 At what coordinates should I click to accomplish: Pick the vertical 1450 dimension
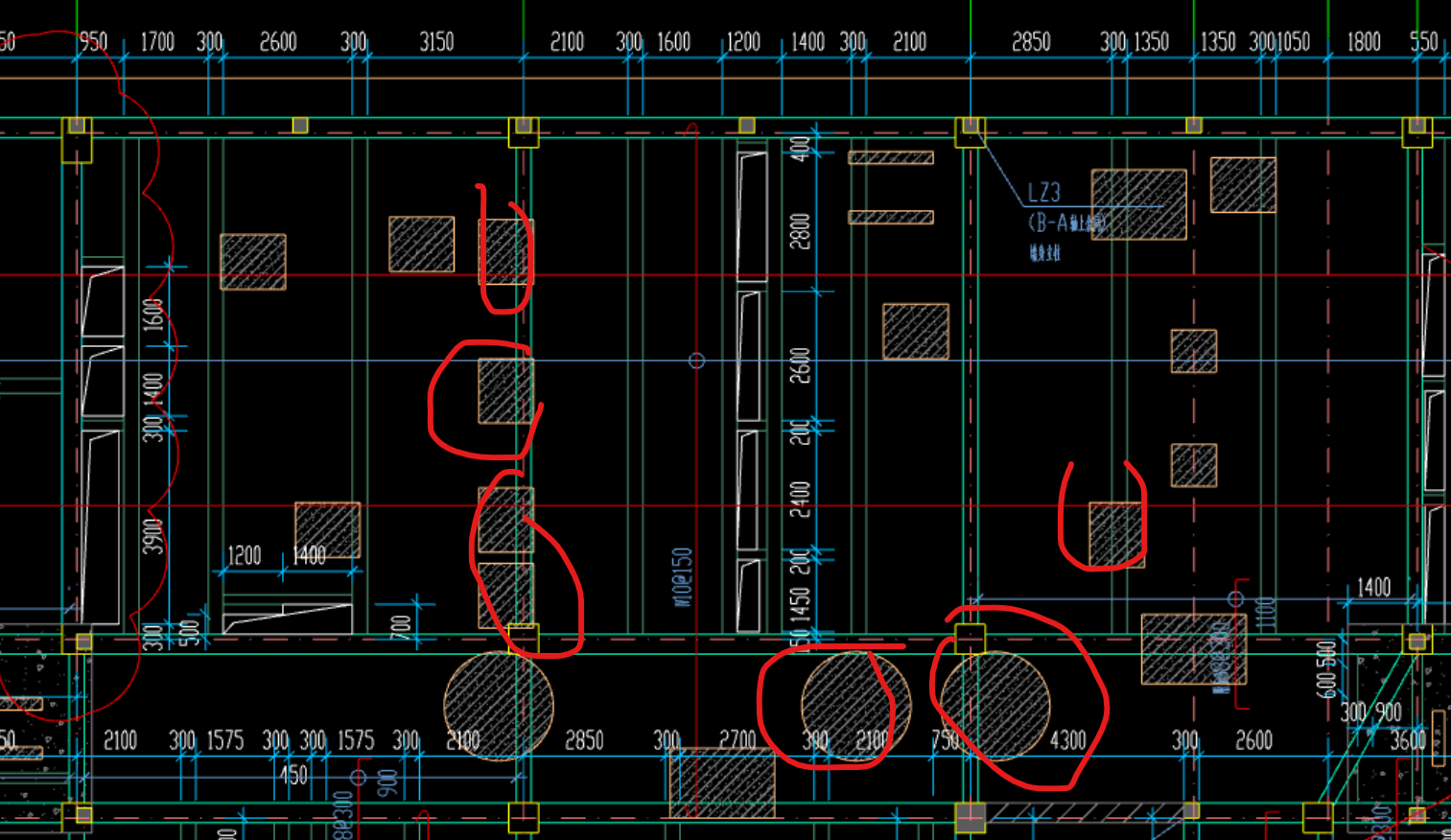point(800,604)
